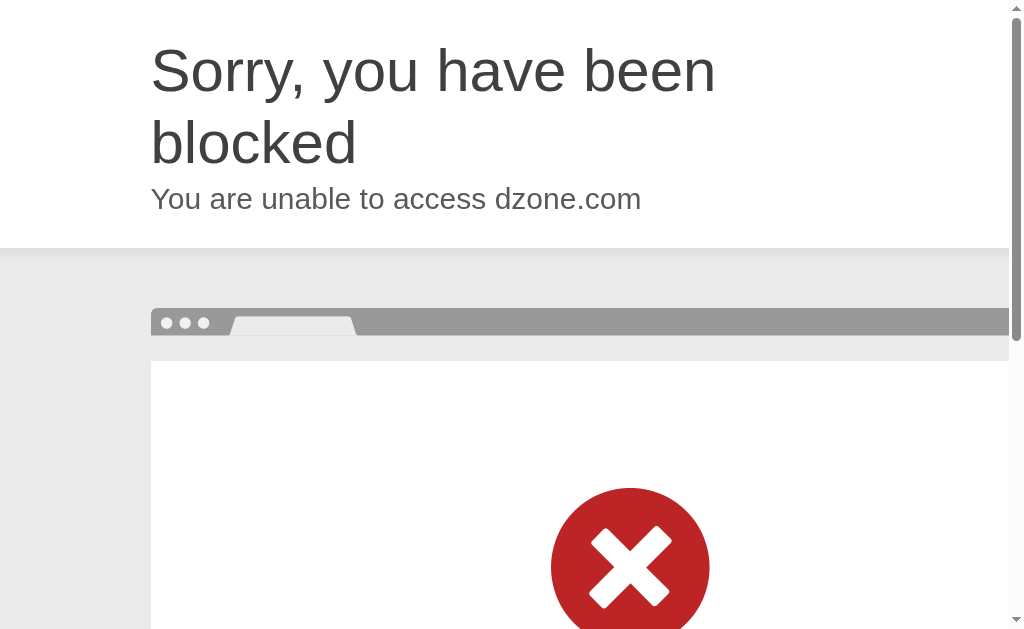
Task: Click the empty scrollbar track below thumb
Action: (x=1016, y=477)
